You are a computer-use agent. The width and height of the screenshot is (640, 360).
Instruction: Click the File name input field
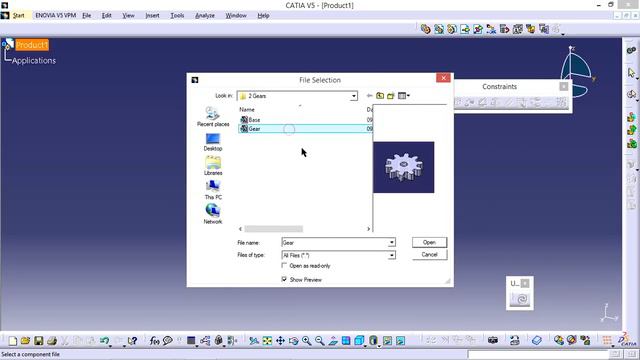coord(335,242)
